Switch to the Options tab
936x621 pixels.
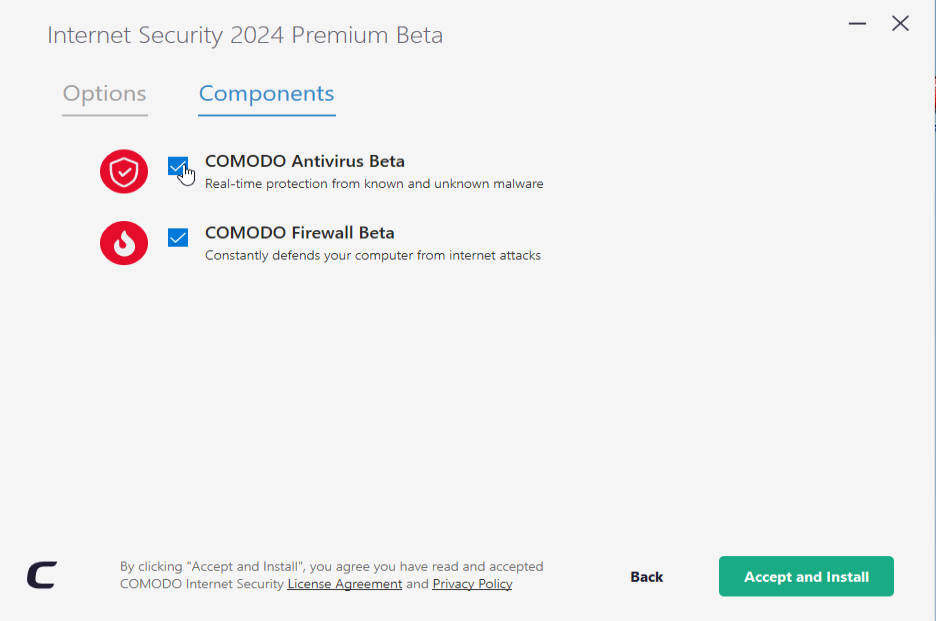click(x=105, y=94)
